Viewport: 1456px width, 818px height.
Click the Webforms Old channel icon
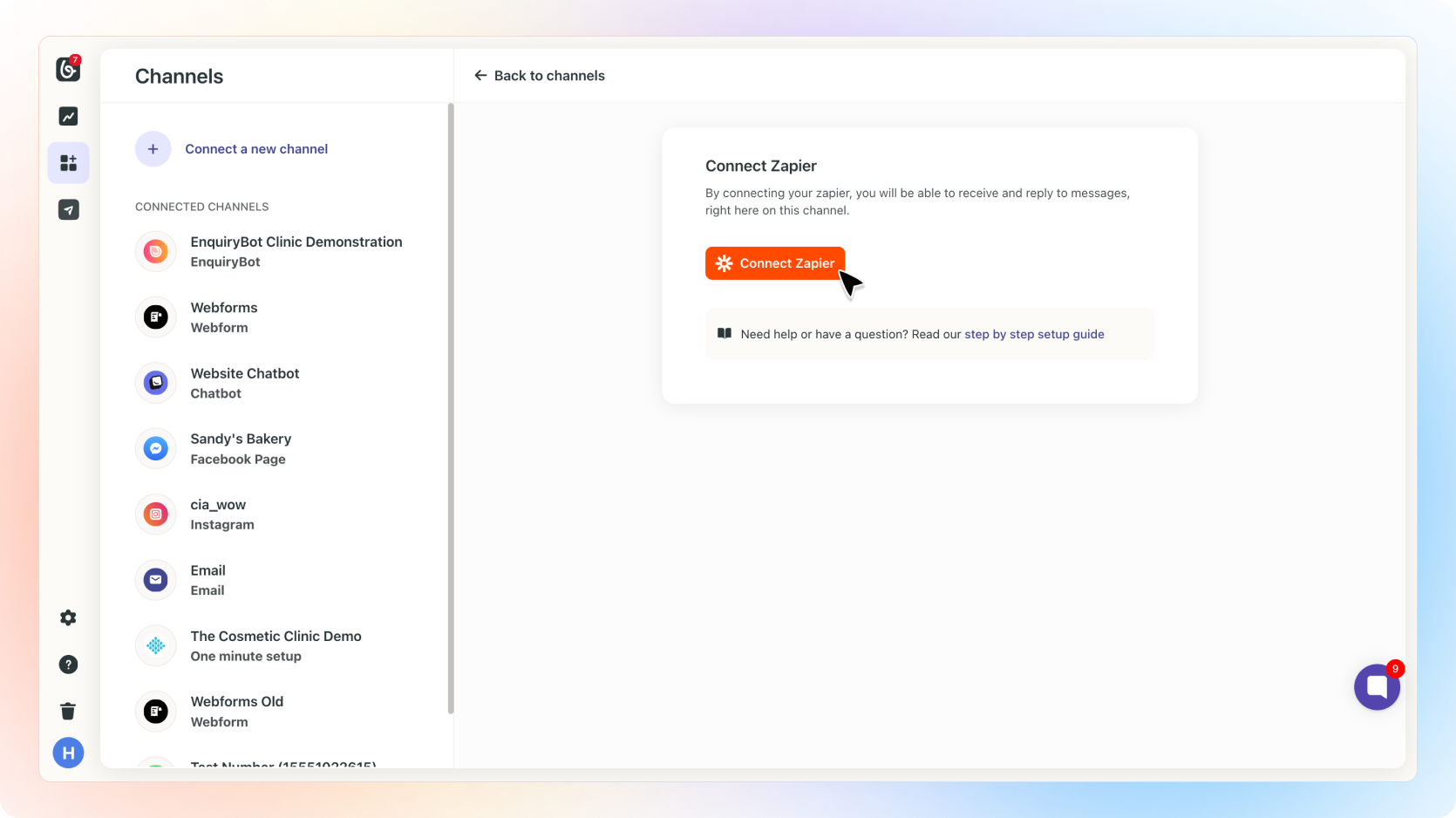[x=156, y=712]
